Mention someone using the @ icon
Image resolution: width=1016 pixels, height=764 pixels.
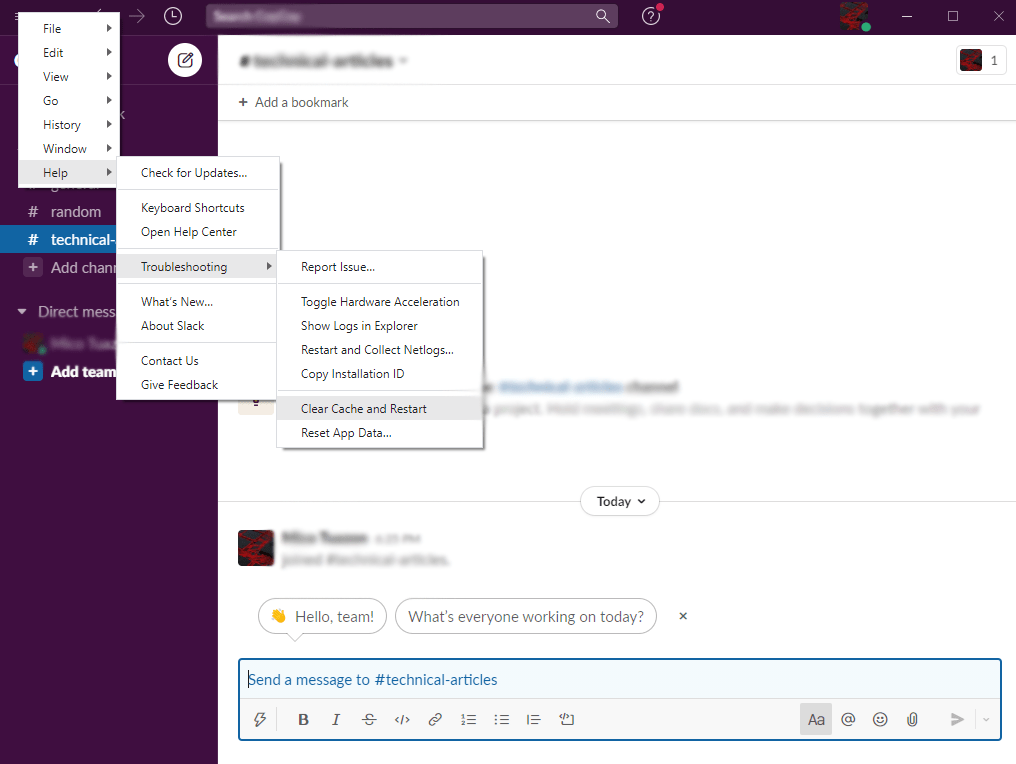pos(848,719)
